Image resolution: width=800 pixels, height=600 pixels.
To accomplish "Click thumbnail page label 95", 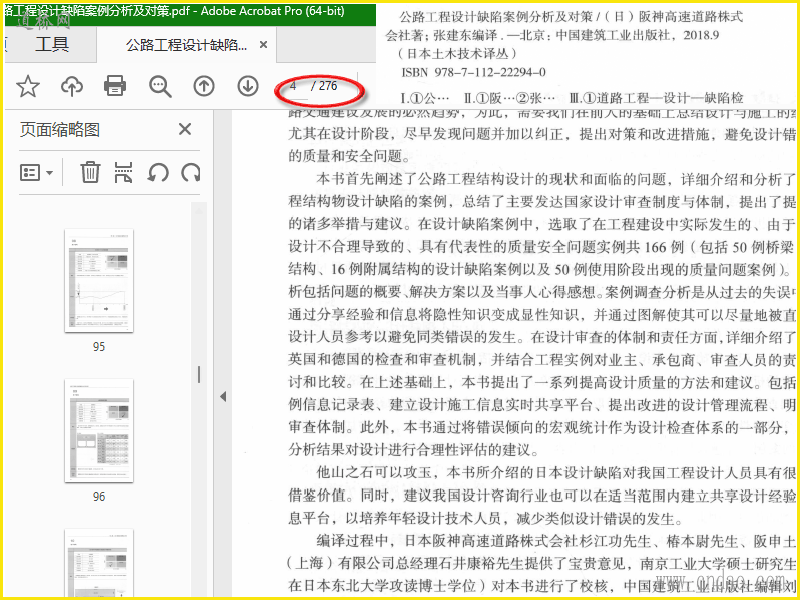I will 99,347.
